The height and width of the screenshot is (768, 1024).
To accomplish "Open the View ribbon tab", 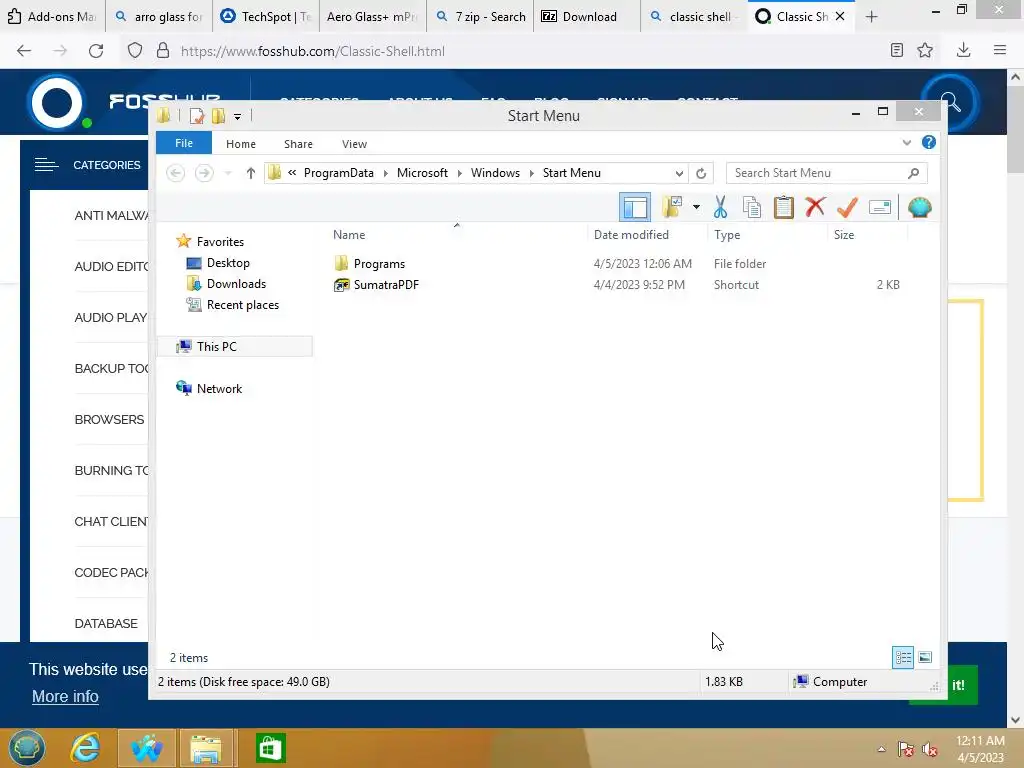I will tap(355, 144).
